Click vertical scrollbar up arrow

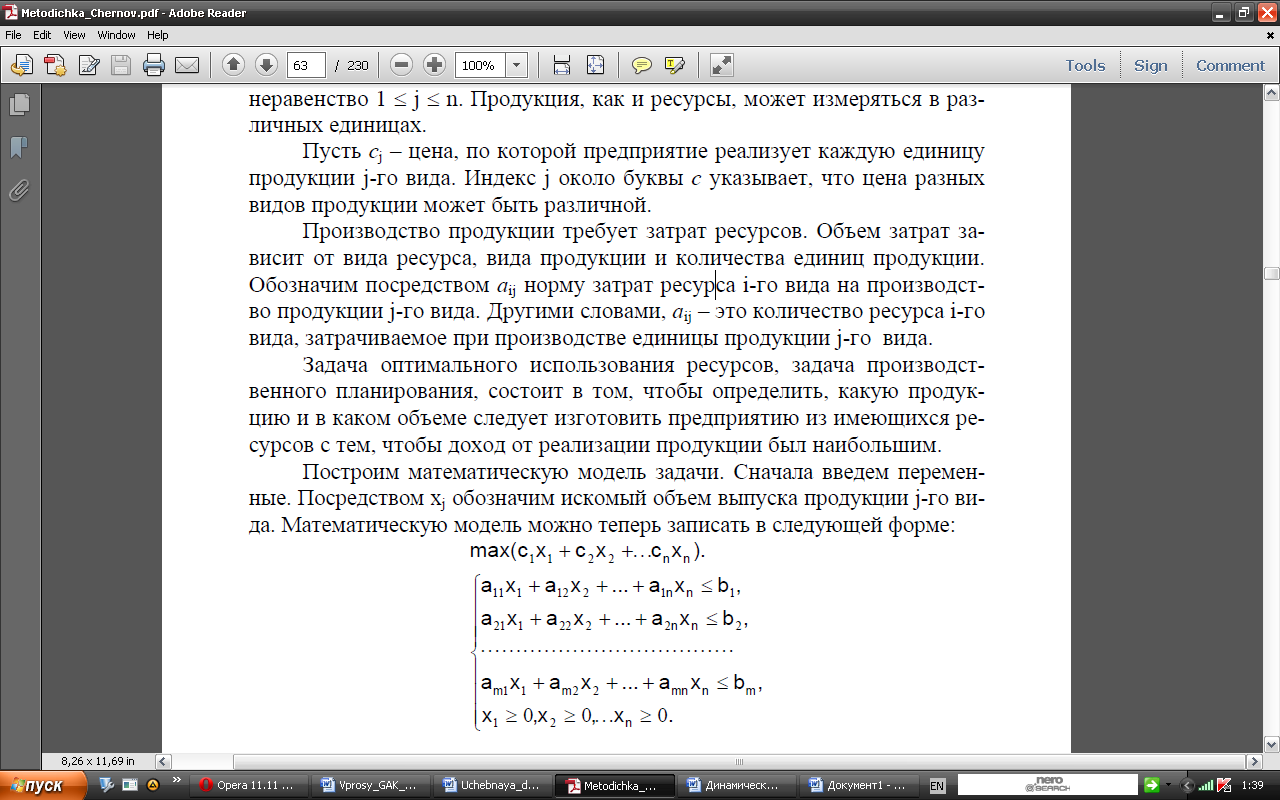coord(1271,94)
